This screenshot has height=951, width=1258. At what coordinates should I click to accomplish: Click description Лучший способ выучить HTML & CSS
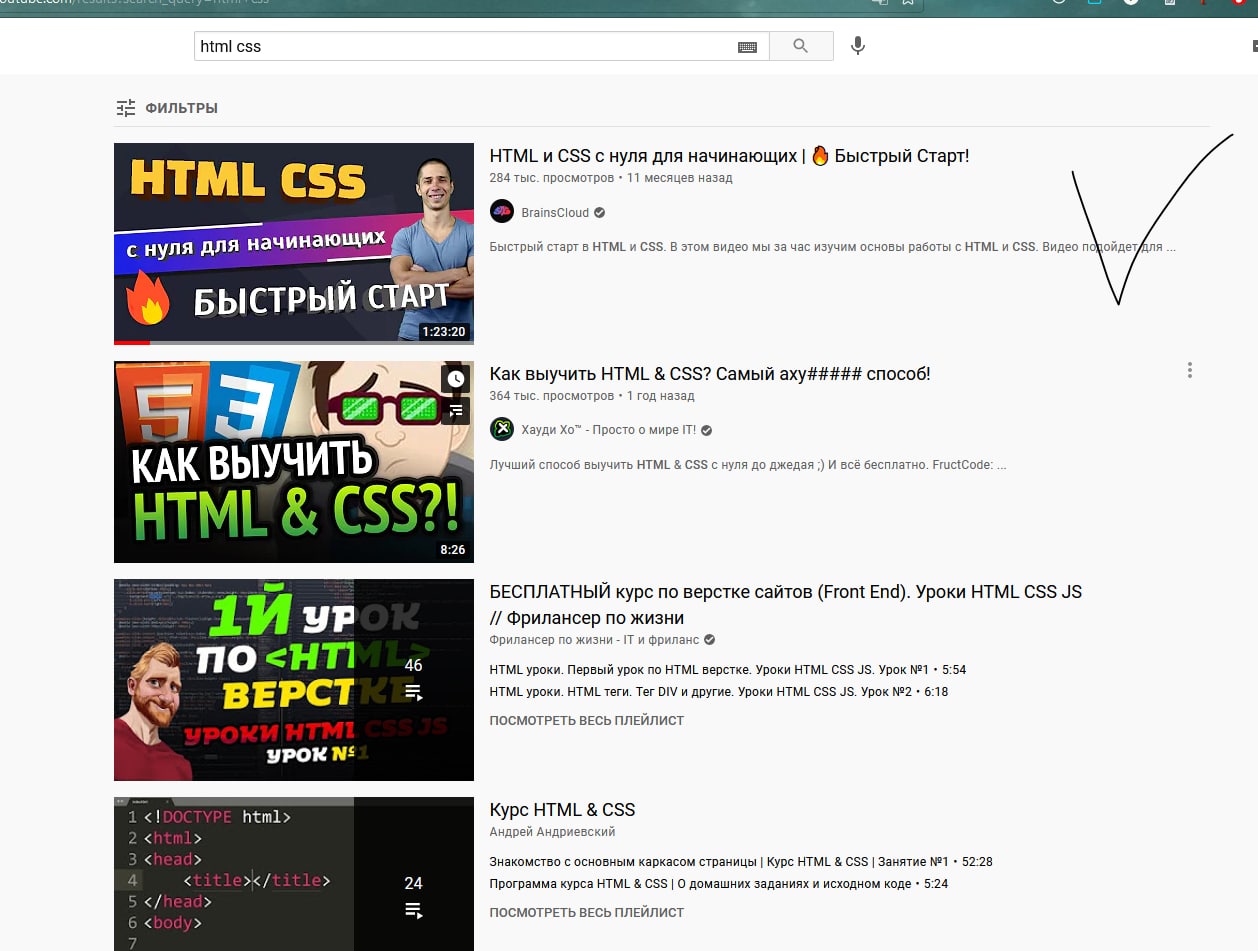(x=748, y=465)
